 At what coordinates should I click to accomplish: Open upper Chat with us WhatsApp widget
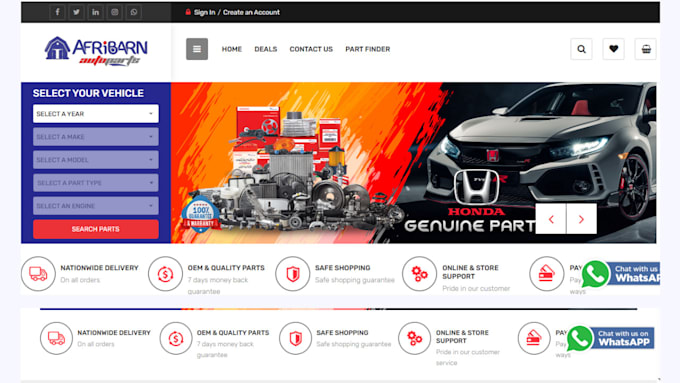[621, 274]
